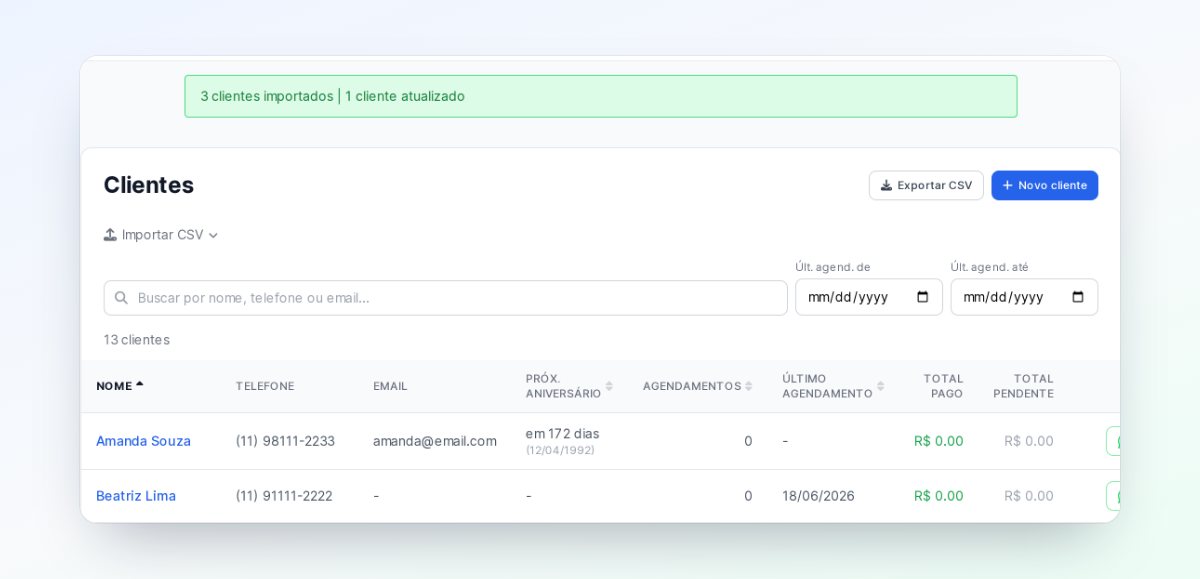1200x579 pixels.
Task: Sort by Agendamentos column
Action: coord(697,386)
